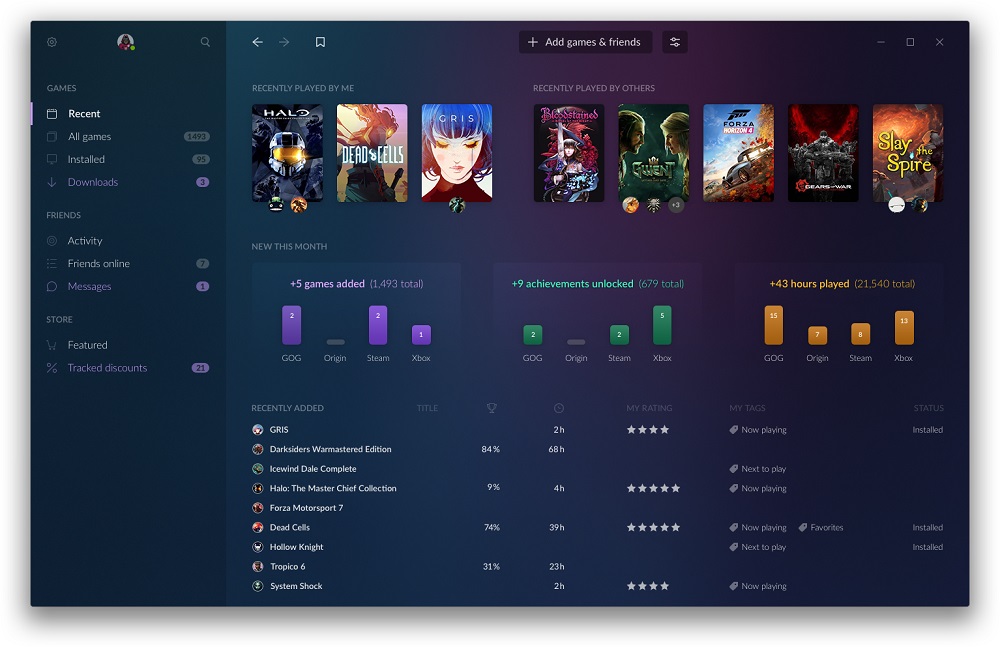Open the Slay the Spire cover

coord(908,153)
